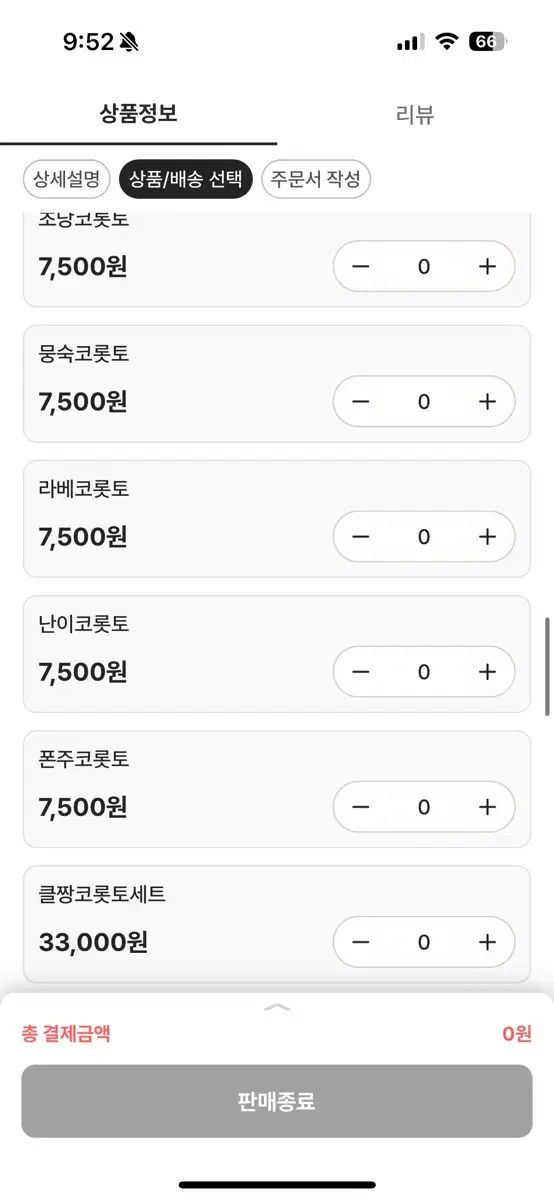554x1200 pixels.
Task: Tap the gray 판매종료 button
Action: (x=277, y=1101)
